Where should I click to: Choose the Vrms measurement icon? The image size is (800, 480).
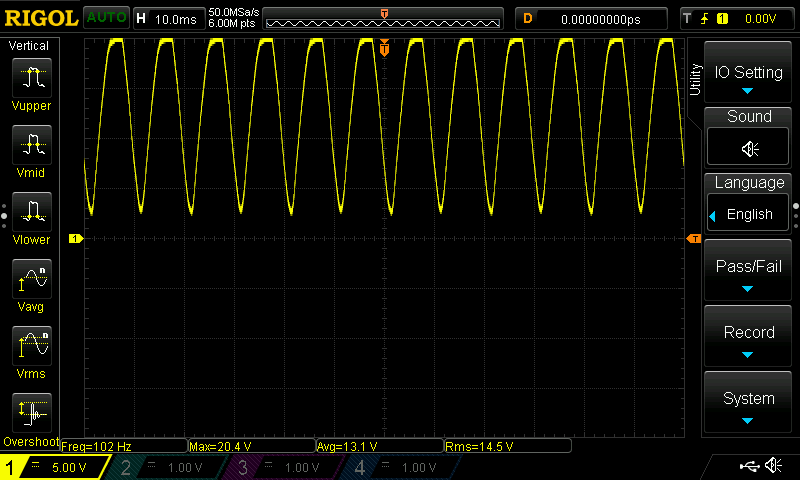click(x=32, y=345)
